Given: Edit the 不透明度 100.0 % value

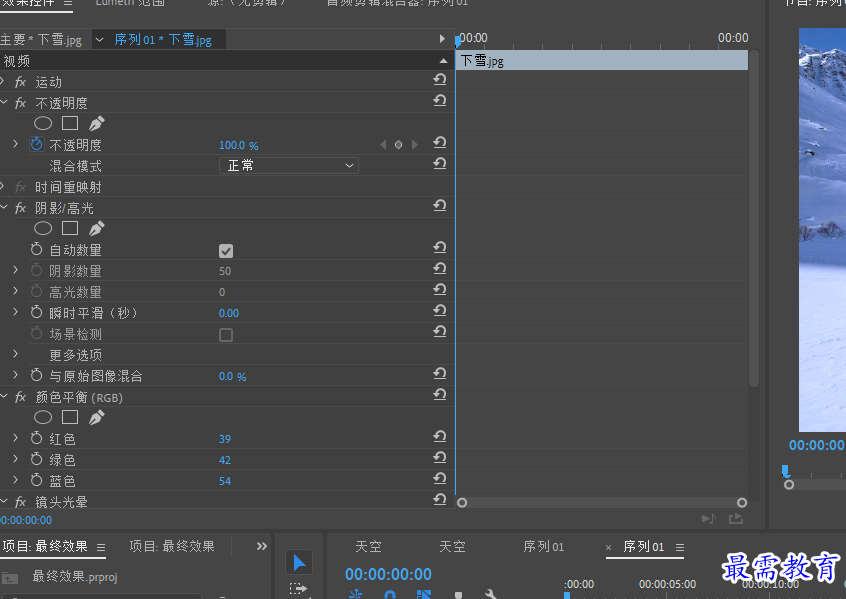Looking at the screenshot, I should pyautogui.click(x=238, y=145).
